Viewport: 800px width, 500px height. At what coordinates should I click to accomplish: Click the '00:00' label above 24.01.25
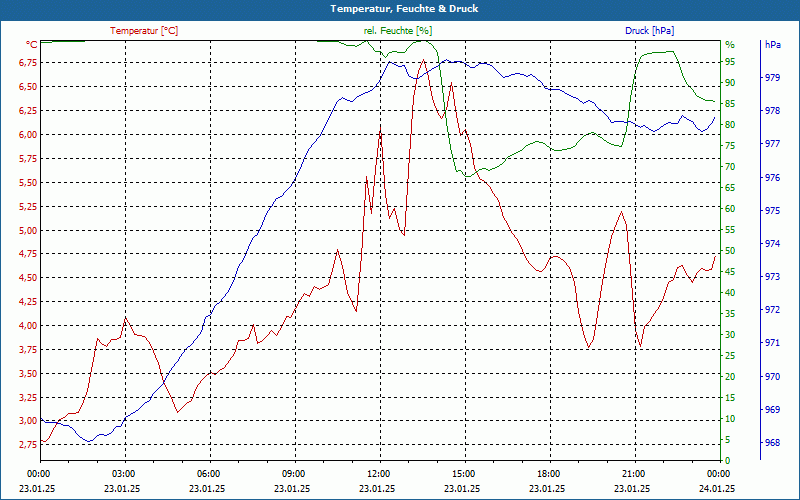[718, 473]
